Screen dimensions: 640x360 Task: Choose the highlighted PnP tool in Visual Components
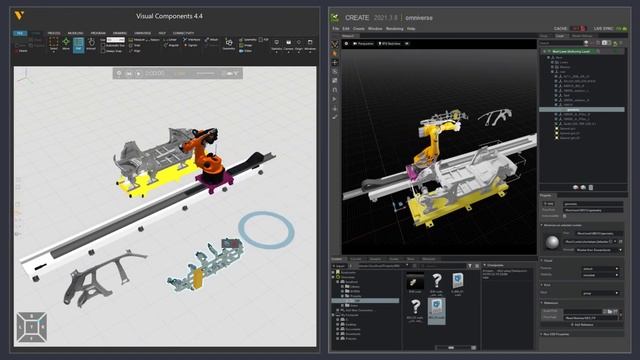[x=78, y=44]
